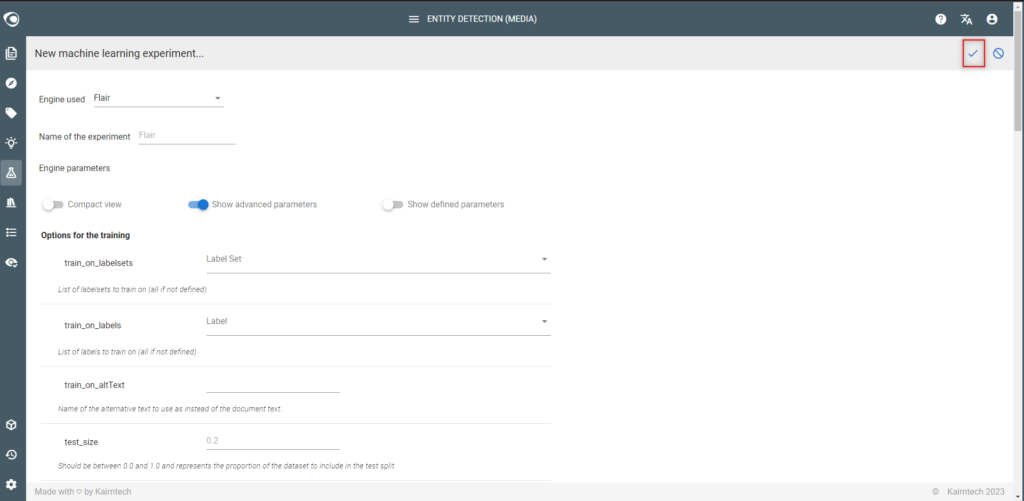Expand the train_on_labels Label dropdown
The image size is (1024, 501).
(x=378, y=321)
